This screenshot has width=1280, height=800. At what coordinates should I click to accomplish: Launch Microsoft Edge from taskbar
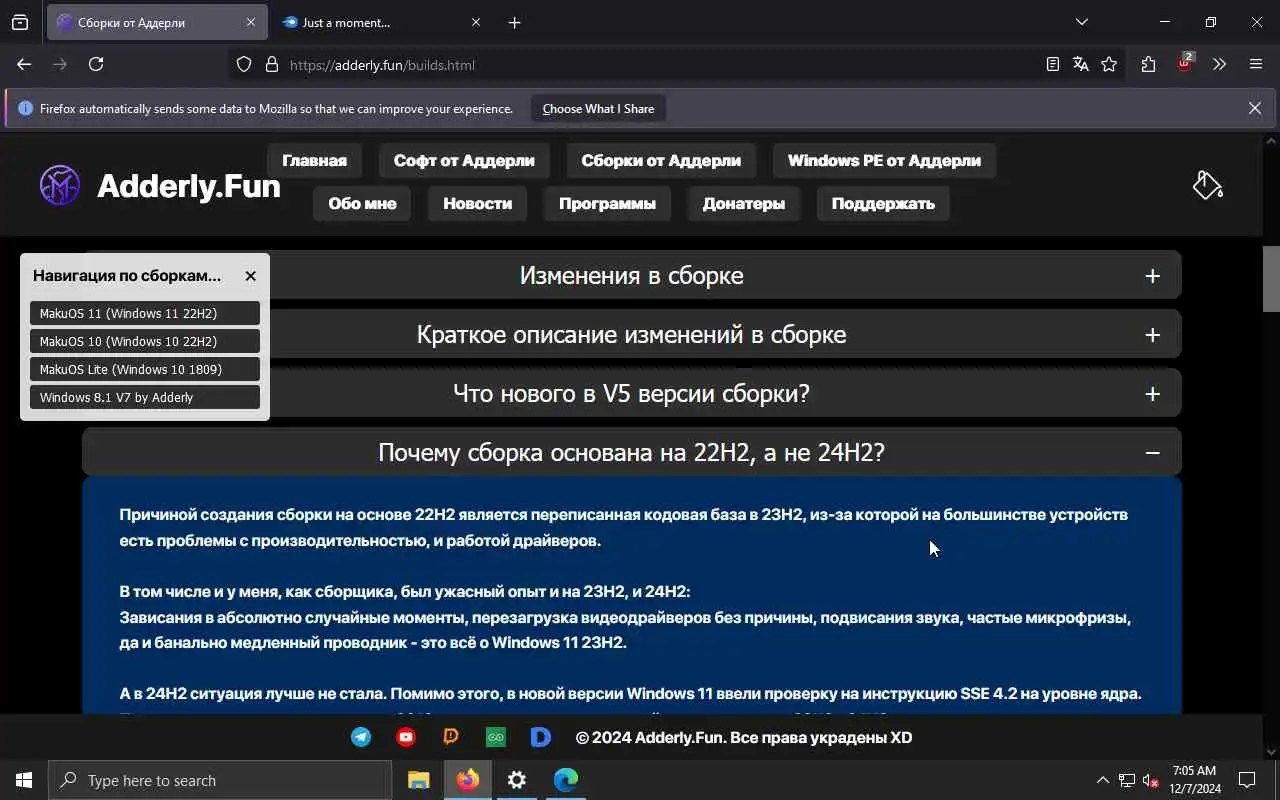(x=566, y=780)
